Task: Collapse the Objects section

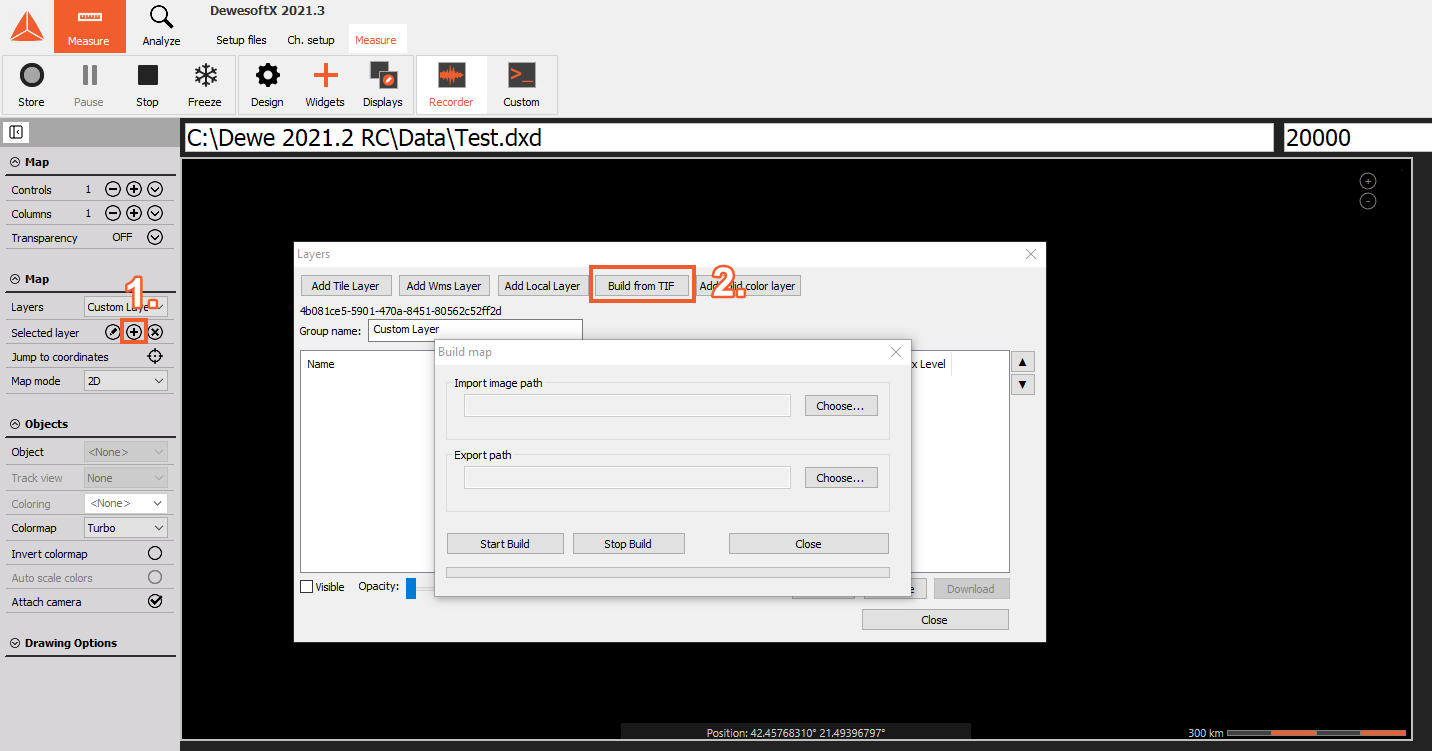Action: (x=16, y=424)
